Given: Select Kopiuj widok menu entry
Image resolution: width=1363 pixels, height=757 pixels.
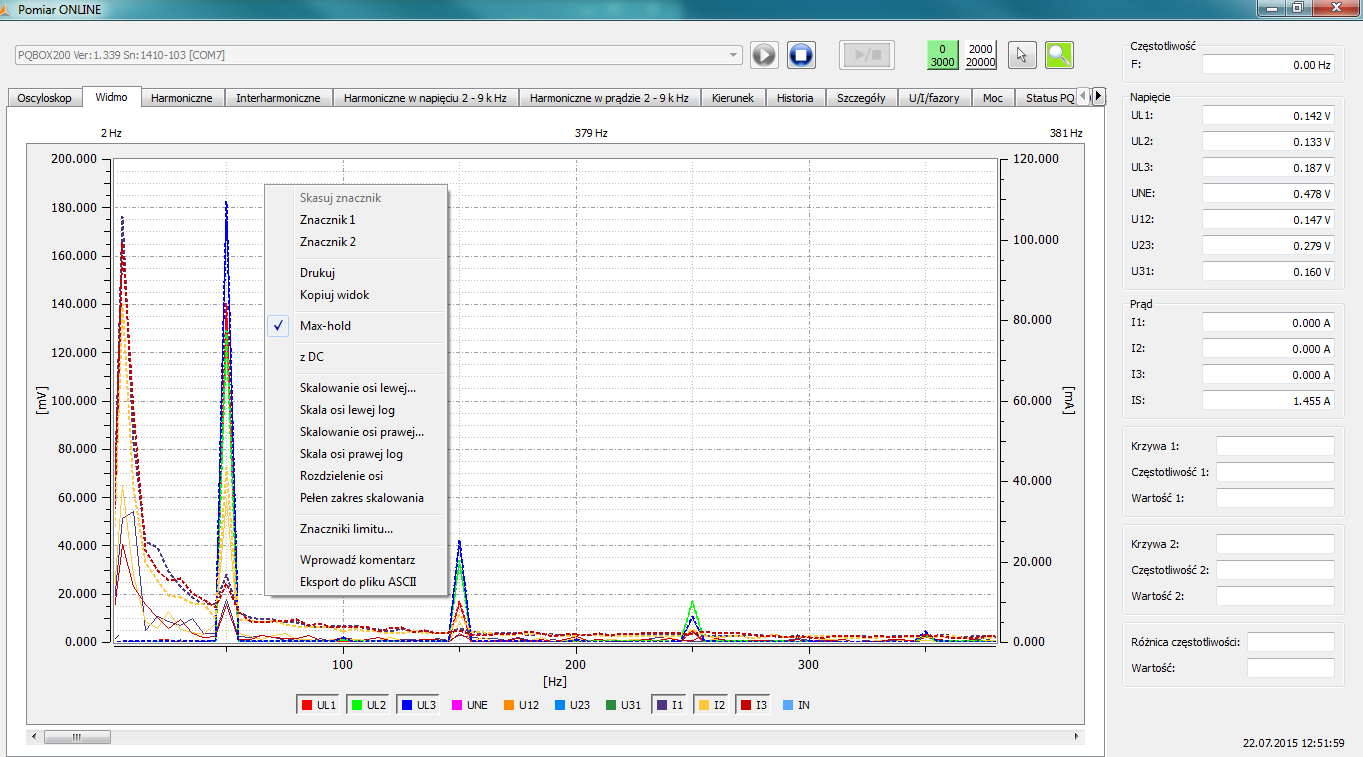Looking at the screenshot, I should coord(356,295).
